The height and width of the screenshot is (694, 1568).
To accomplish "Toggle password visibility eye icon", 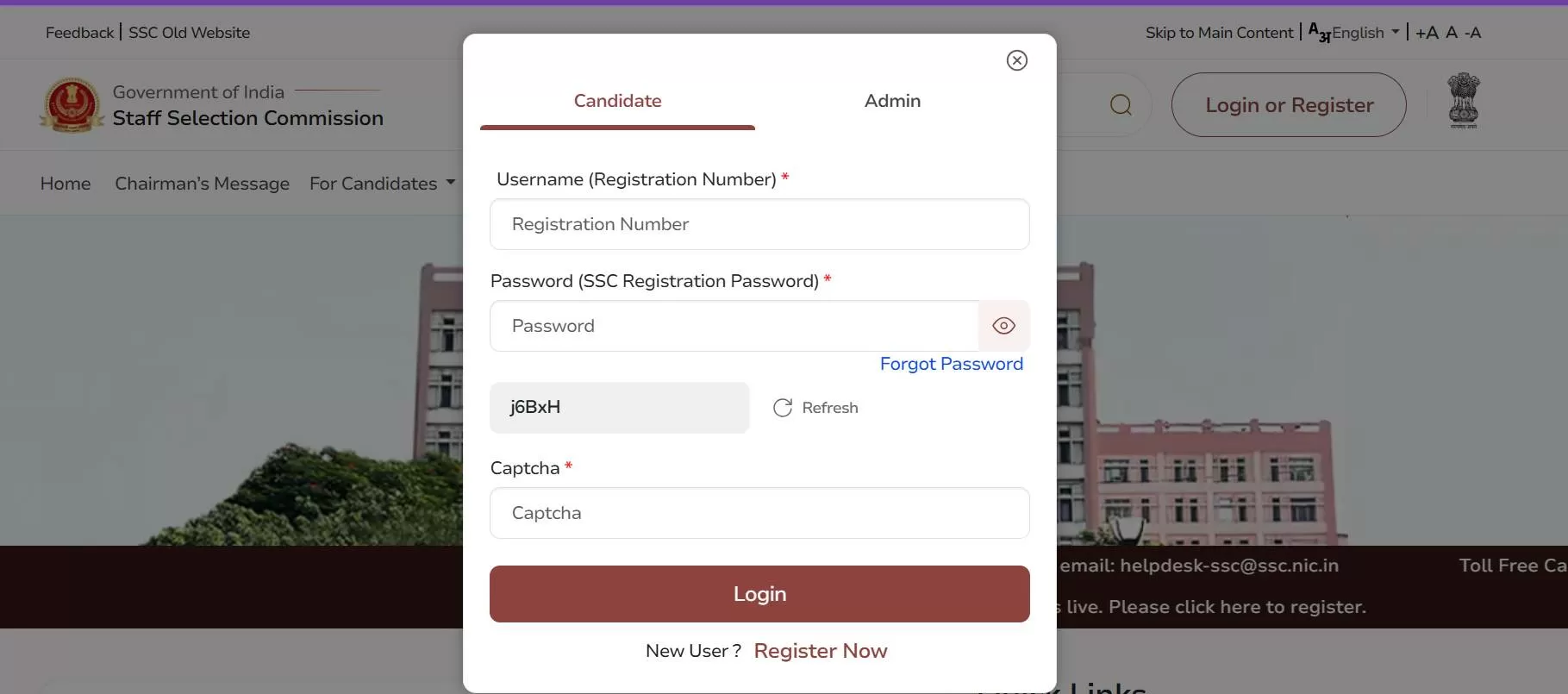I will [1003, 326].
